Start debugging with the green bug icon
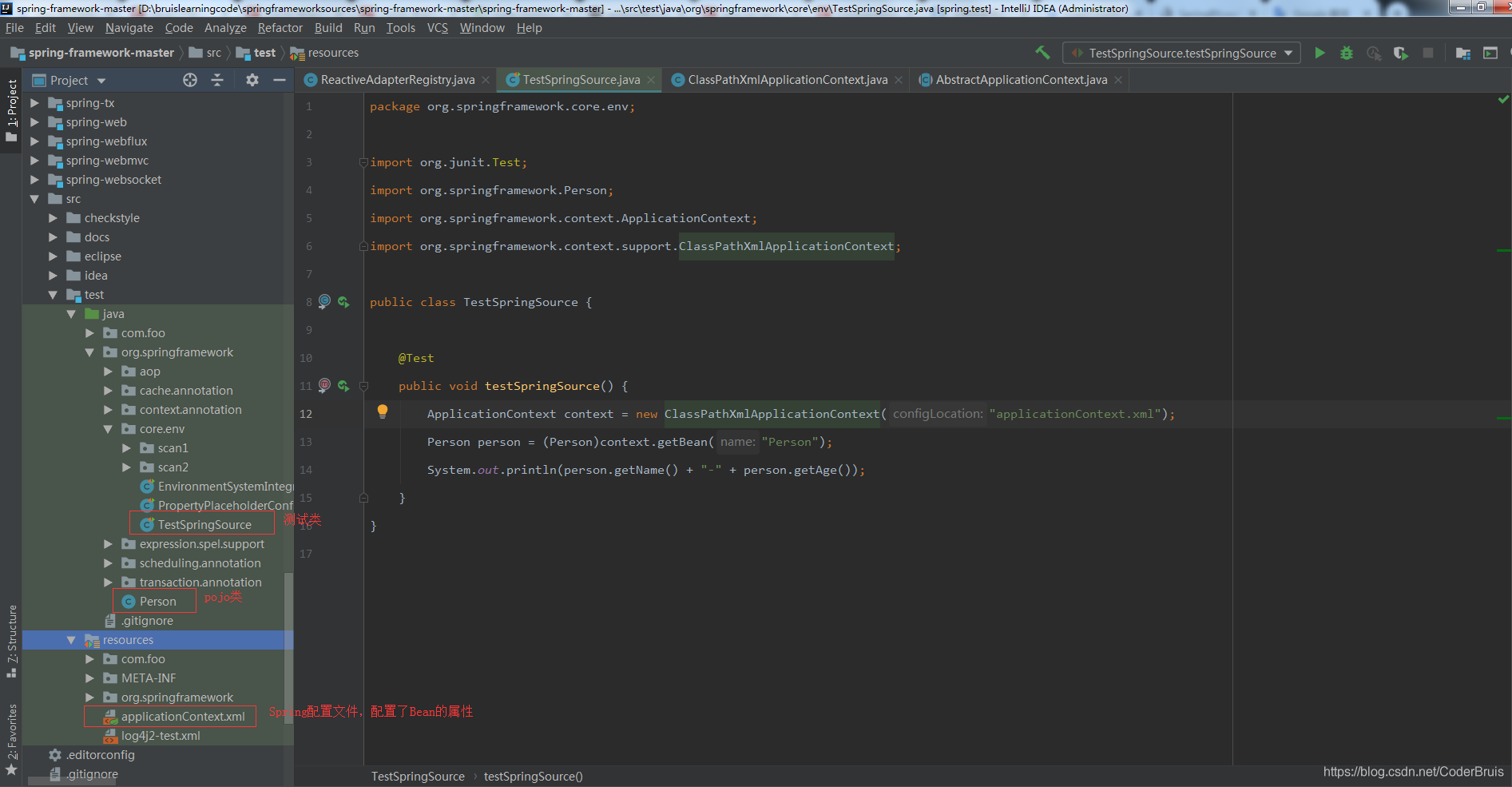This screenshot has height=787, width=1512. (1347, 53)
